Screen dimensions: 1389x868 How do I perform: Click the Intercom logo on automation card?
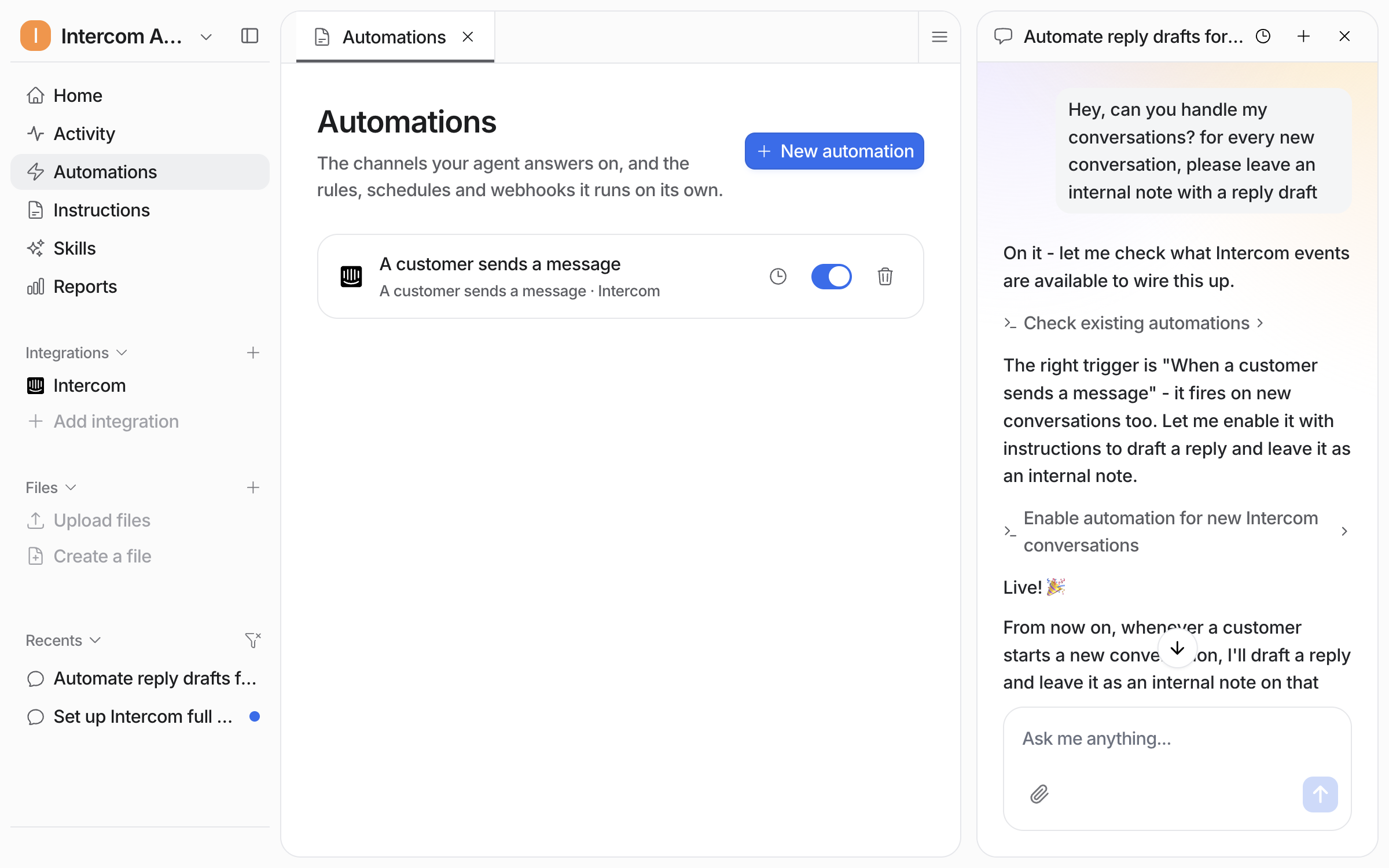click(x=351, y=277)
